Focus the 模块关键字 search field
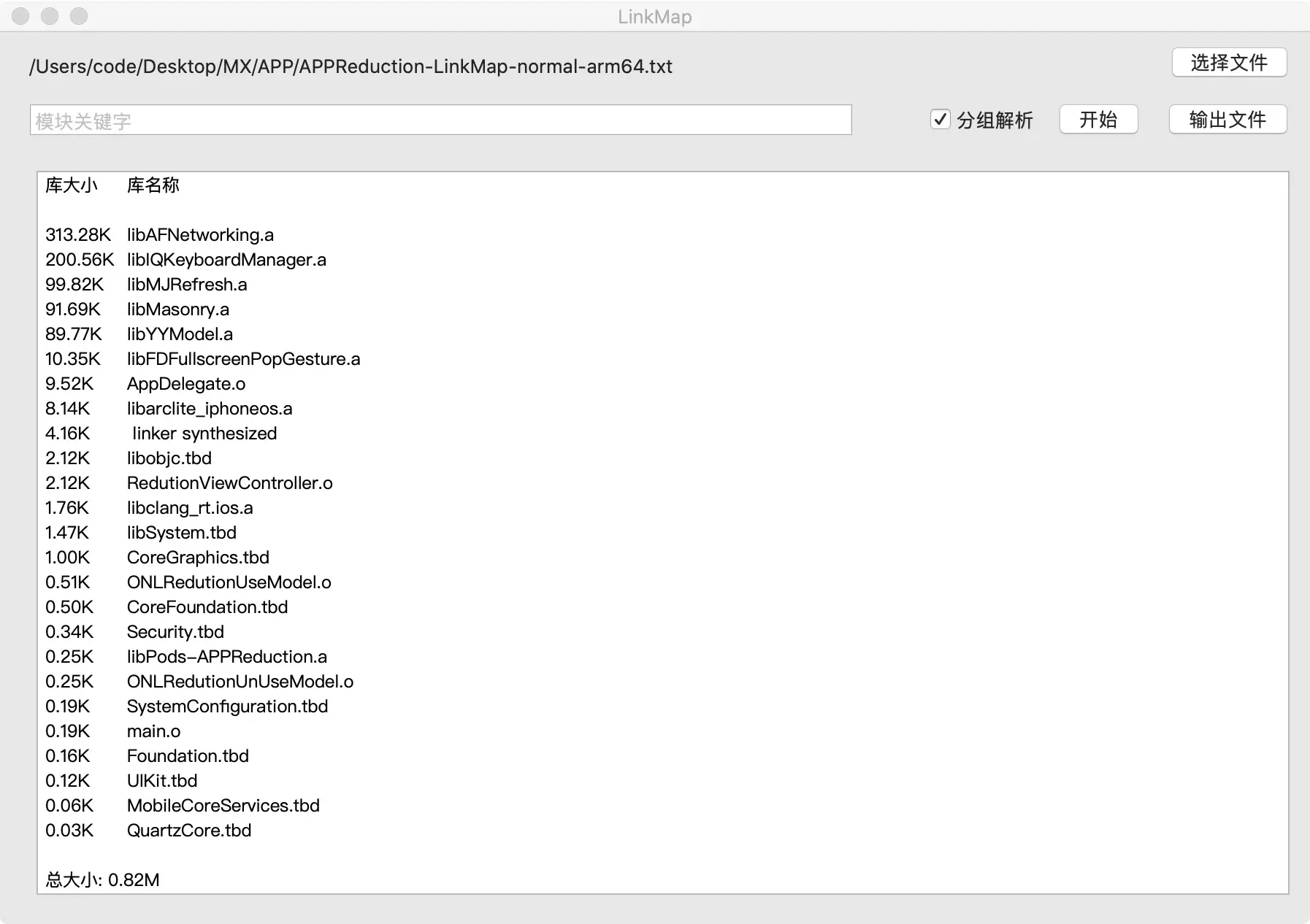This screenshot has width=1310, height=924. pyautogui.click(x=441, y=120)
